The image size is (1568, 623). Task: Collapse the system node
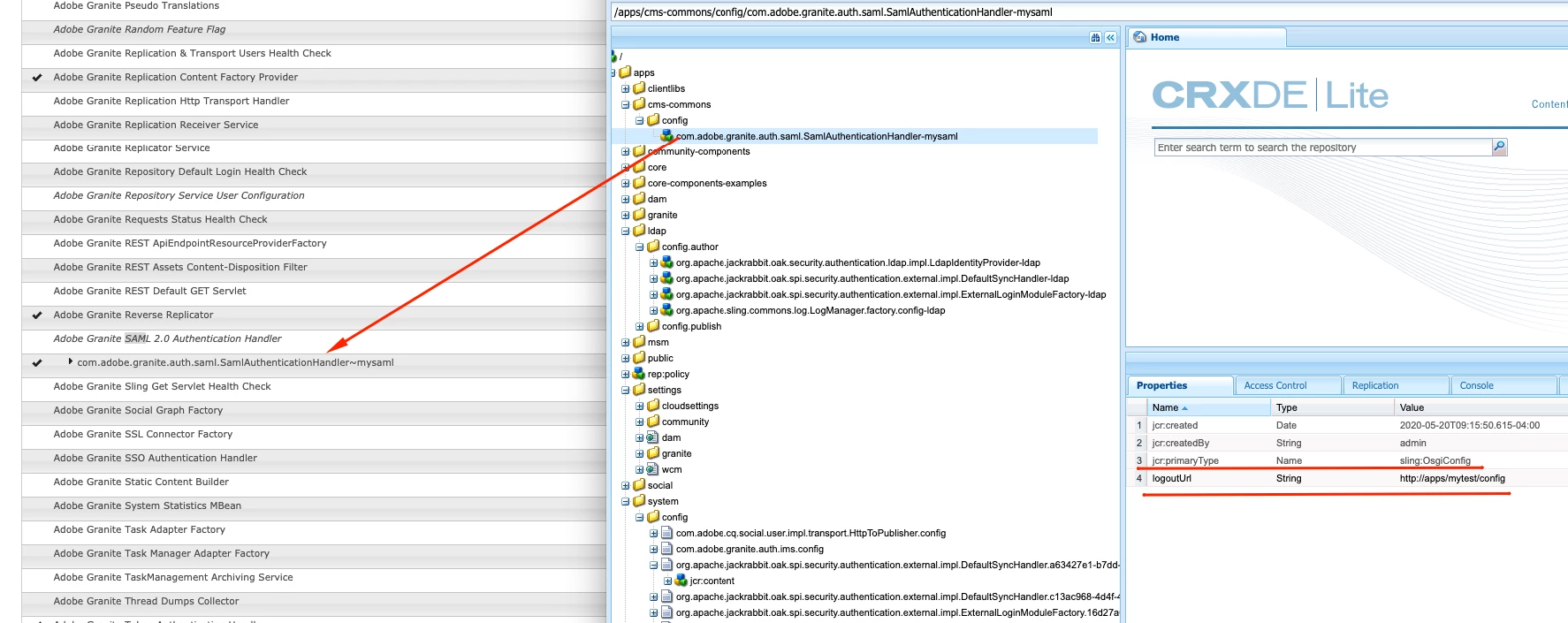click(x=626, y=502)
